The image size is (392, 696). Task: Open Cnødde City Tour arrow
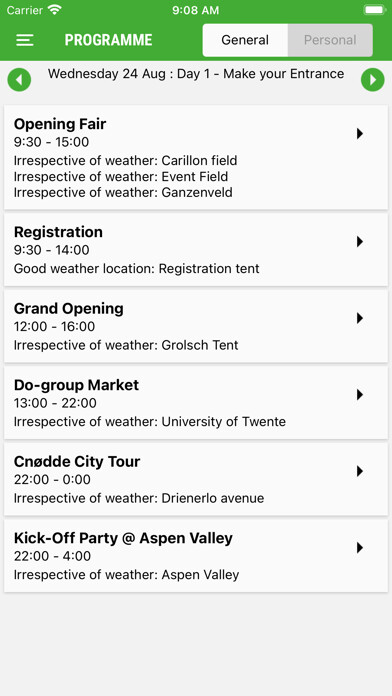360,471
